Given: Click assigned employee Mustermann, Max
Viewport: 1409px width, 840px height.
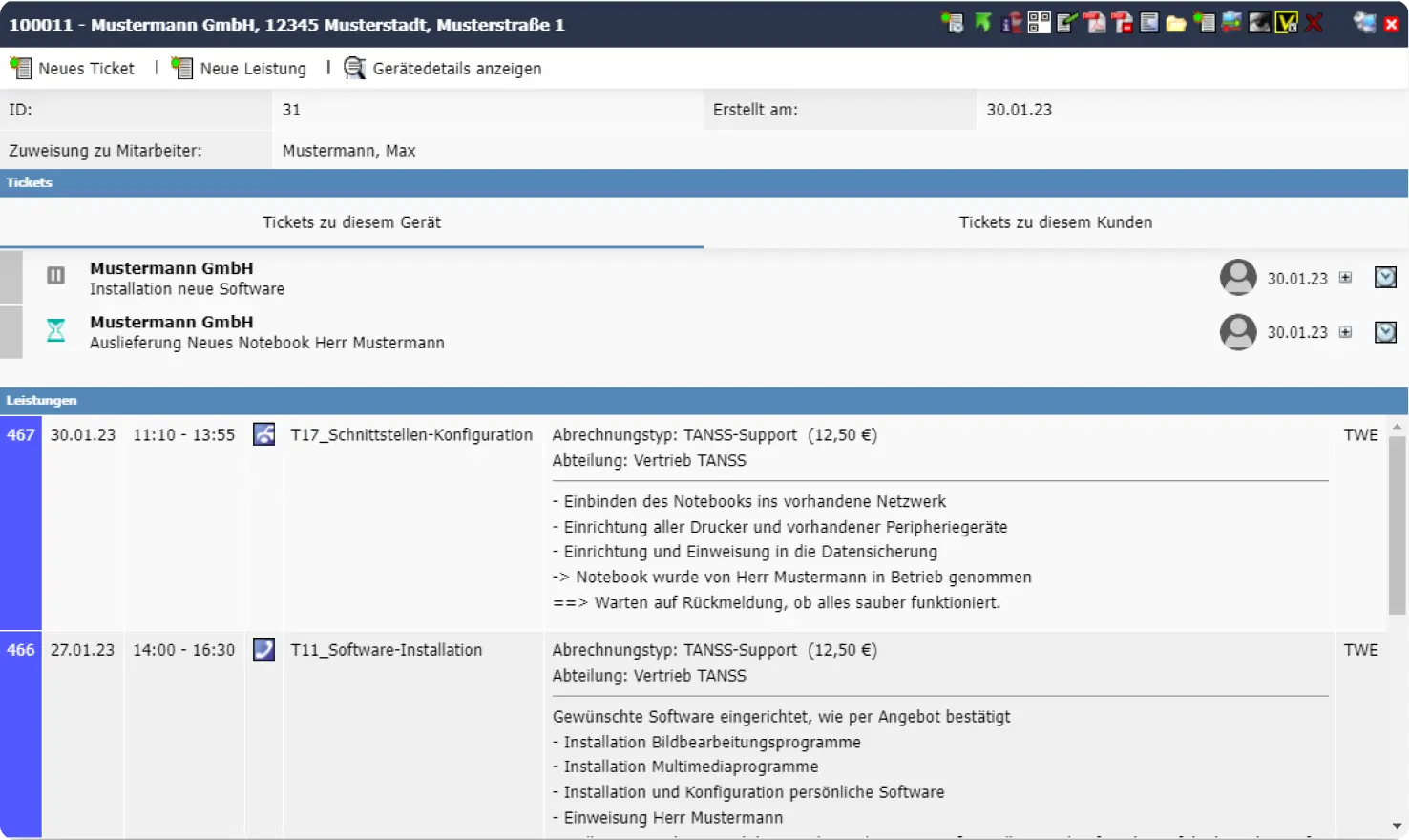Looking at the screenshot, I should tap(349, 151).
